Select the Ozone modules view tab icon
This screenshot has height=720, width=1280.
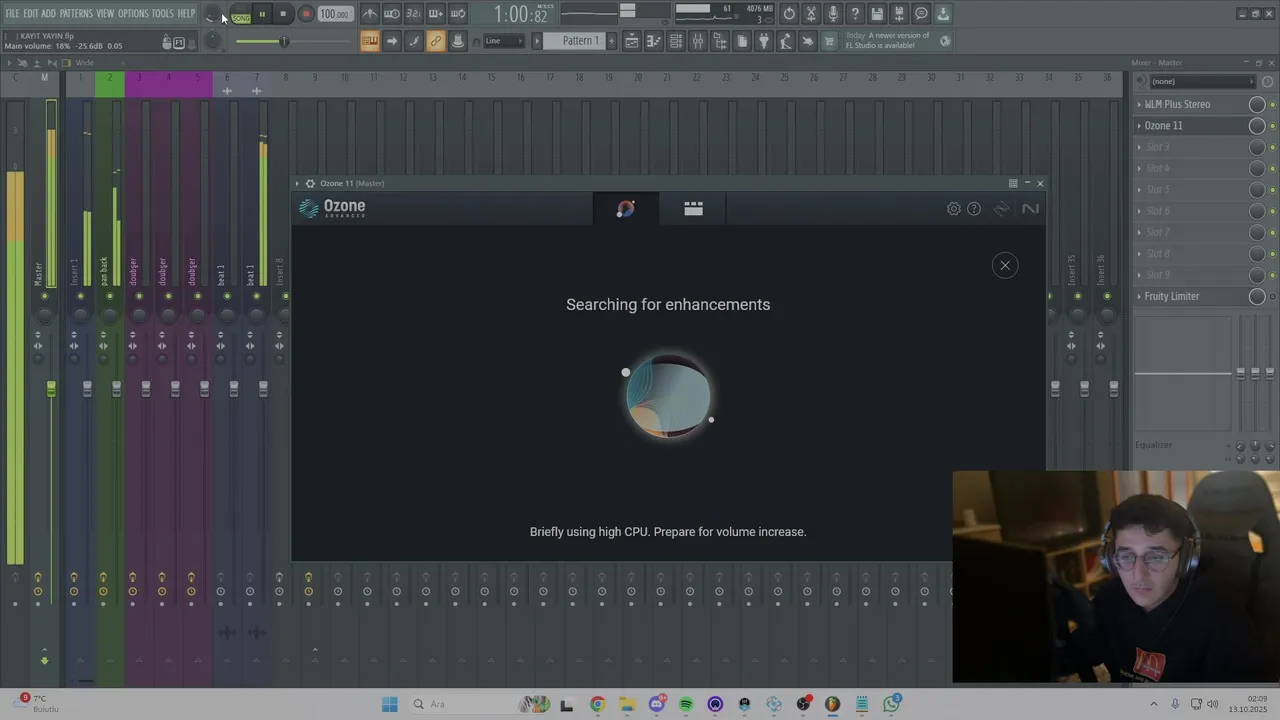[693, 209]
